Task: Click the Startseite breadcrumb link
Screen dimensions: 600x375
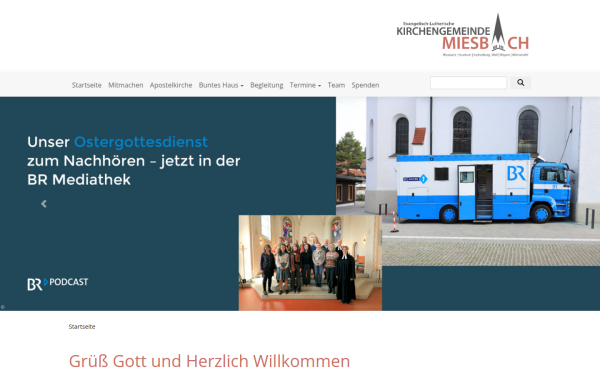Action: click(82, 326)
